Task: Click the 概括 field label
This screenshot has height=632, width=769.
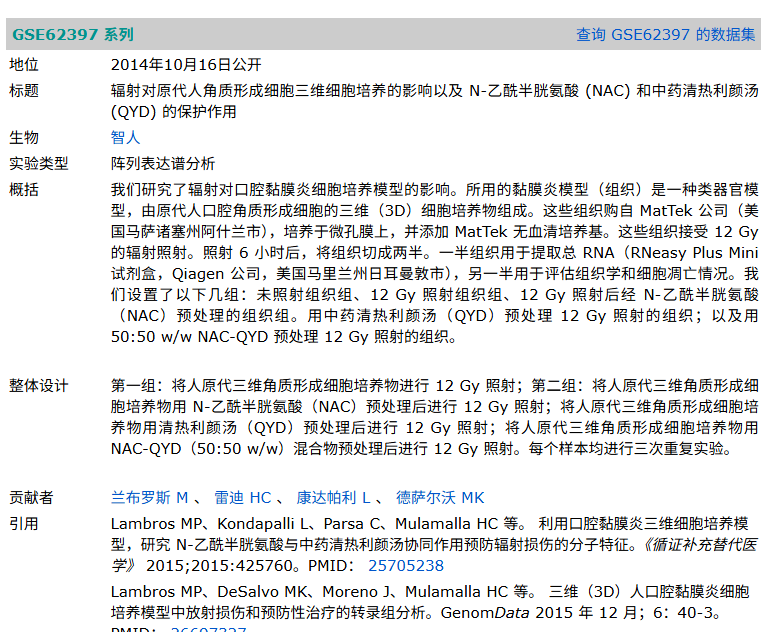Action: [x=24, y=190]
